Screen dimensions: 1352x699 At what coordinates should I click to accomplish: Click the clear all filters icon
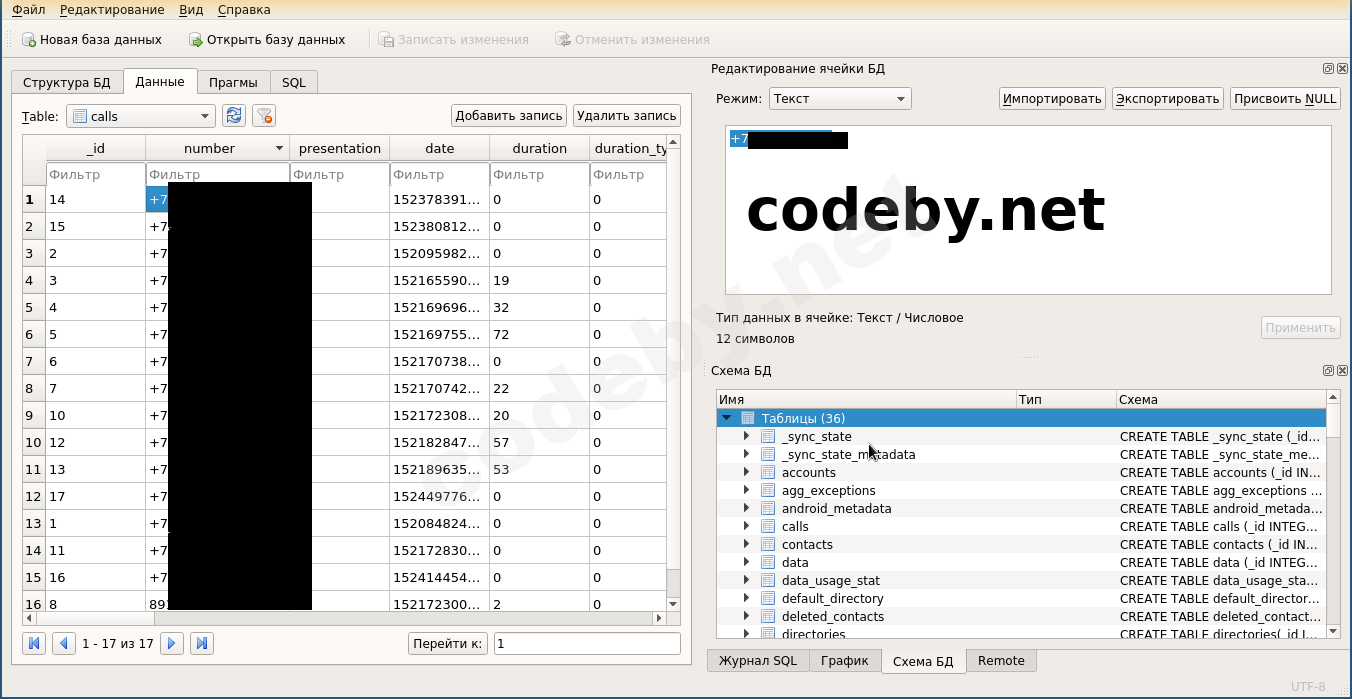click(264, 116)
